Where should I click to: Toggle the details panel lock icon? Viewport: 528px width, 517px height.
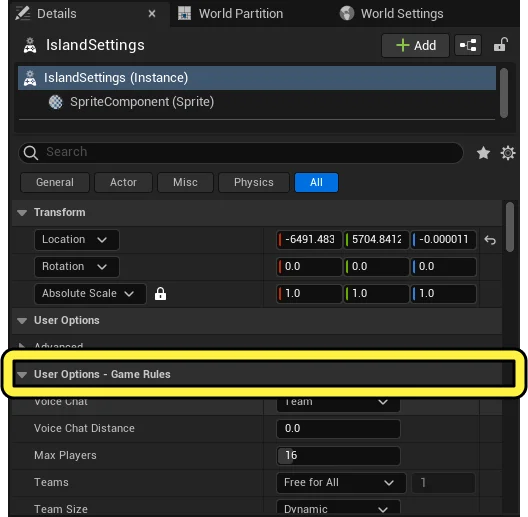(501, 45)
